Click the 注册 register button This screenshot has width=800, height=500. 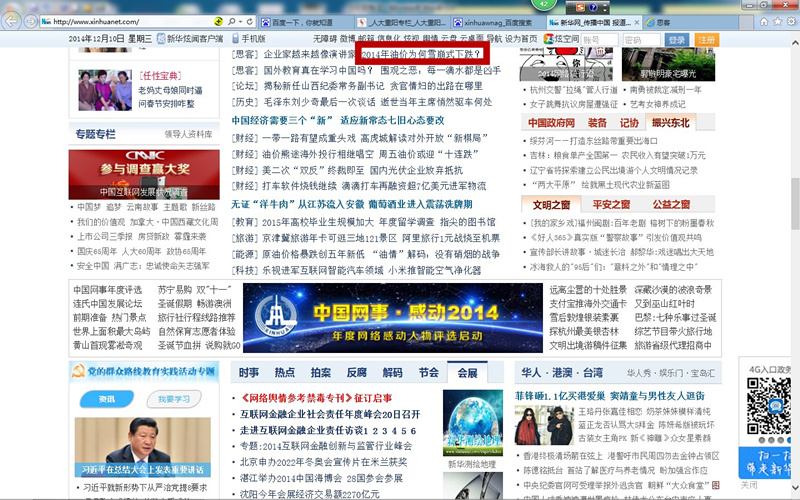(x=706, y=40)
